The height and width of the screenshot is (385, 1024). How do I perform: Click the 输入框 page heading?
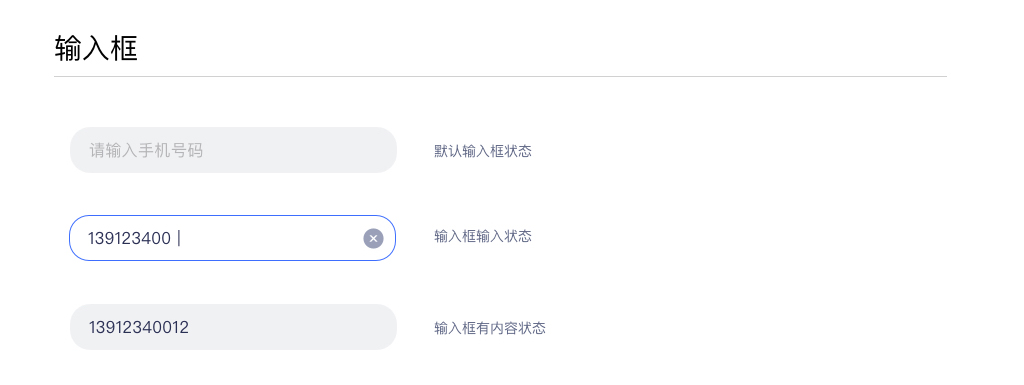96,49
